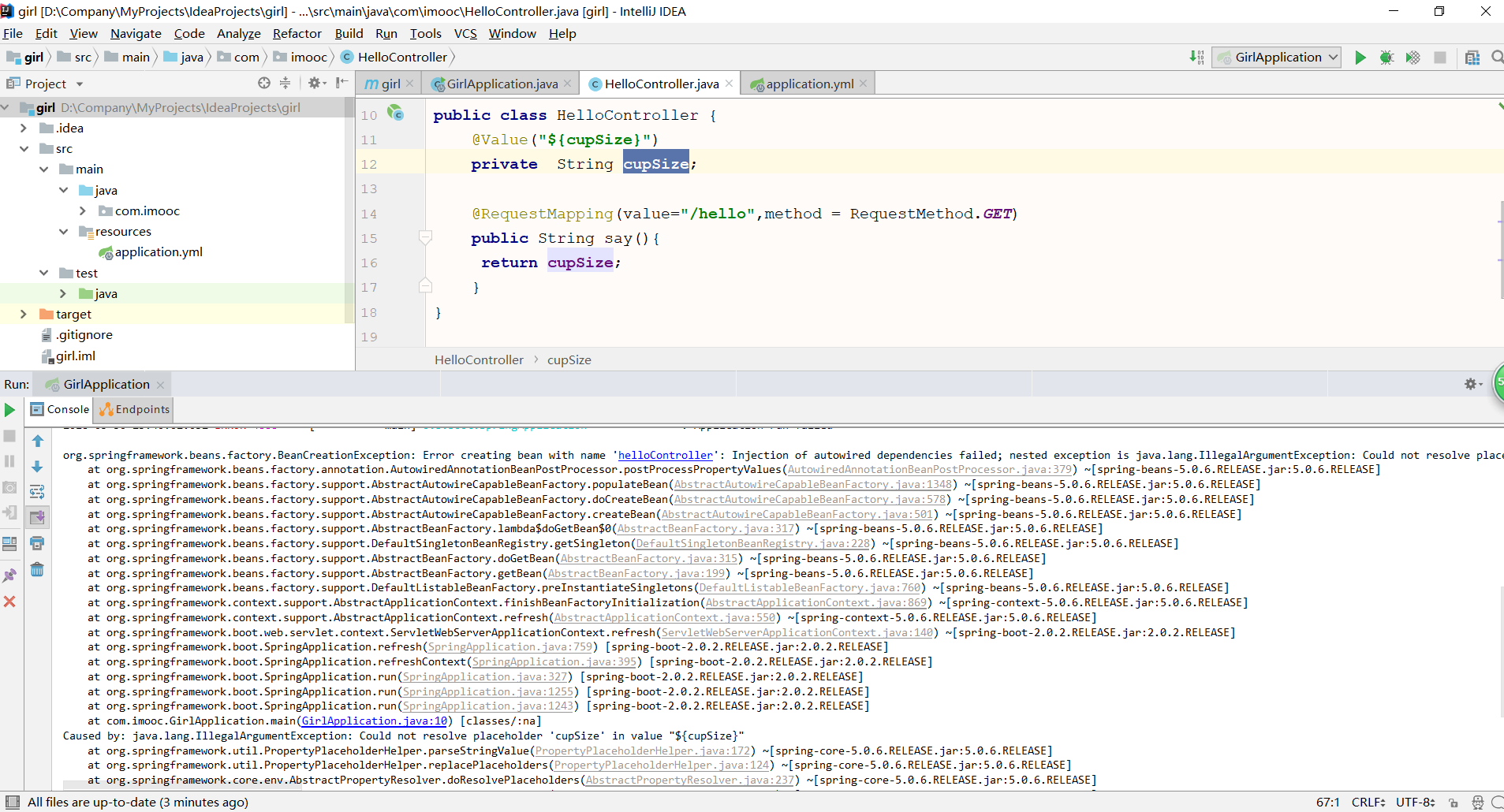Rerun GirlApplication in the Run panel
The width and height of the screenshot is (1504, 812).
coord(9,410)
